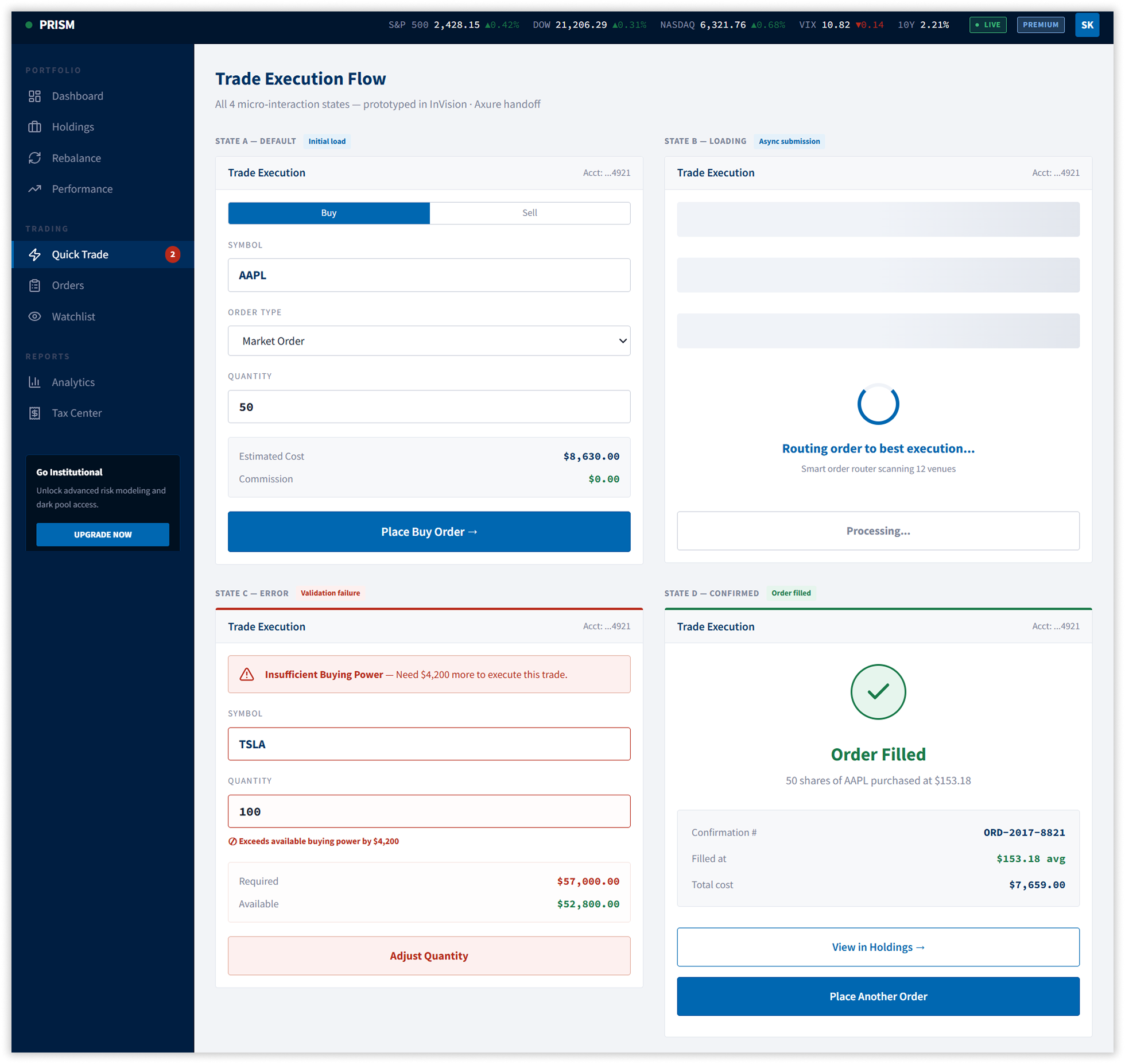1125x1064 pixels.
Task: Open the SK user avatar menu
Action: (x=1087, y=25)
